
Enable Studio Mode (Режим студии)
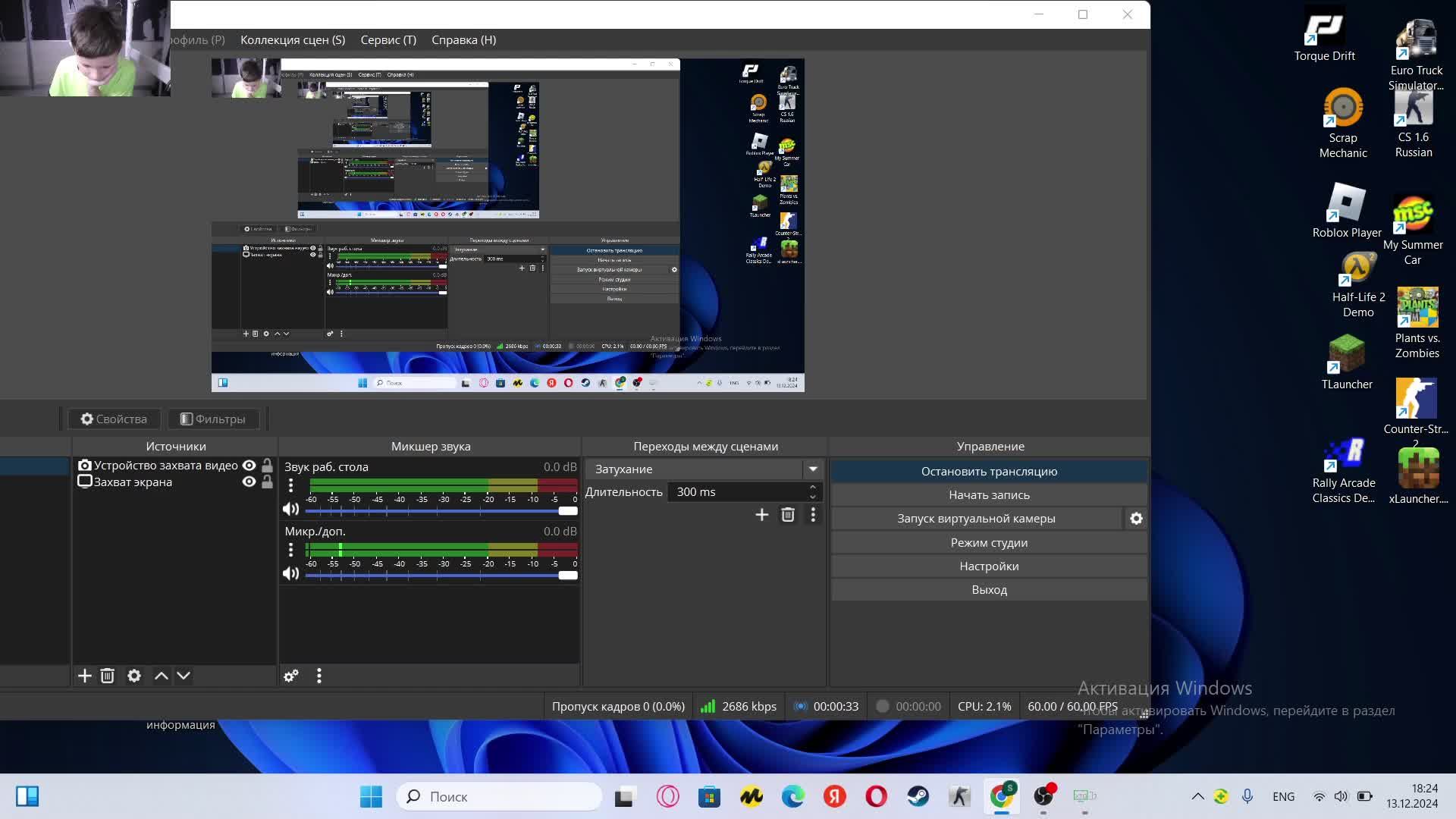pyautogui.click(x=989, y=543)
